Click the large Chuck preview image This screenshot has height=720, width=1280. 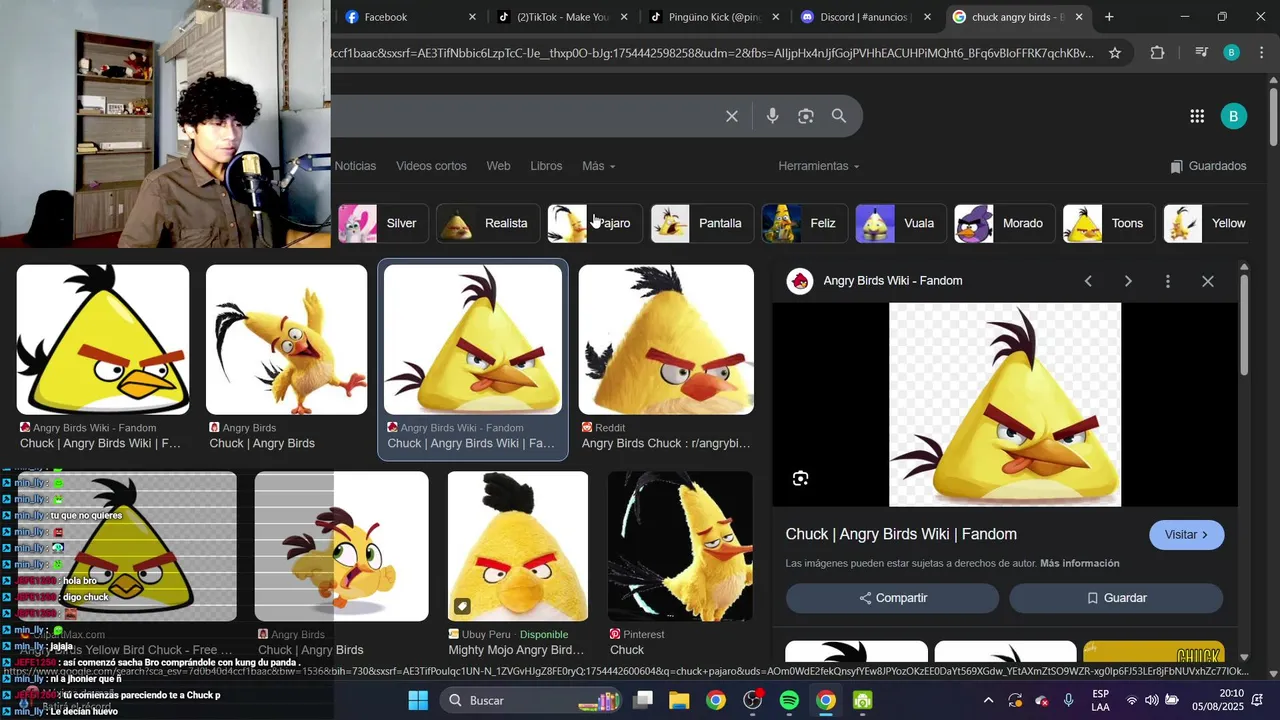1005,405
